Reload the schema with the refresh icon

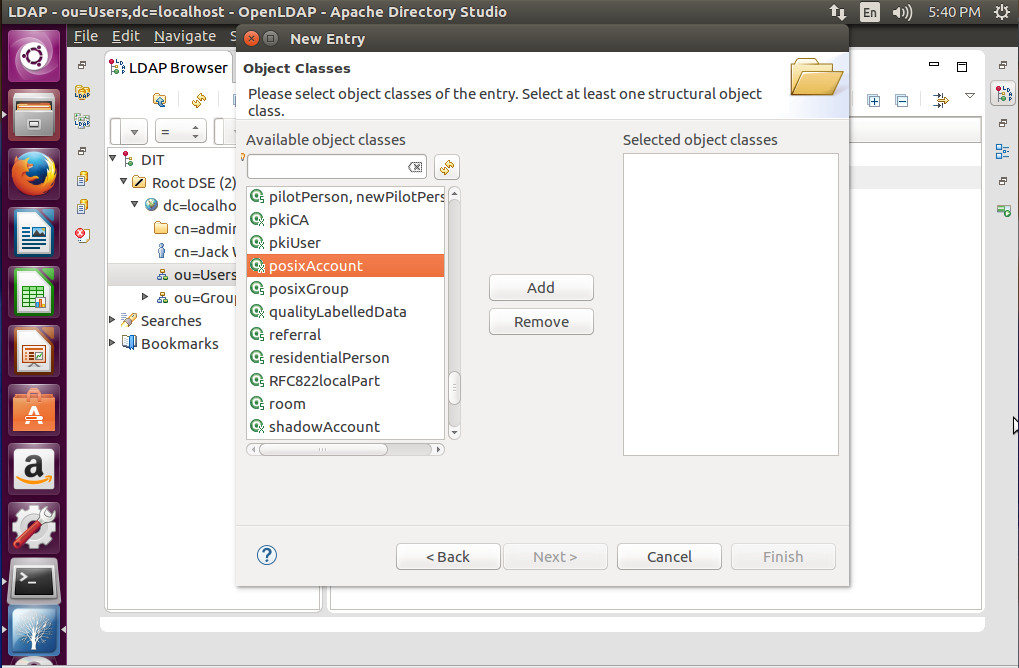pos(446,167)
